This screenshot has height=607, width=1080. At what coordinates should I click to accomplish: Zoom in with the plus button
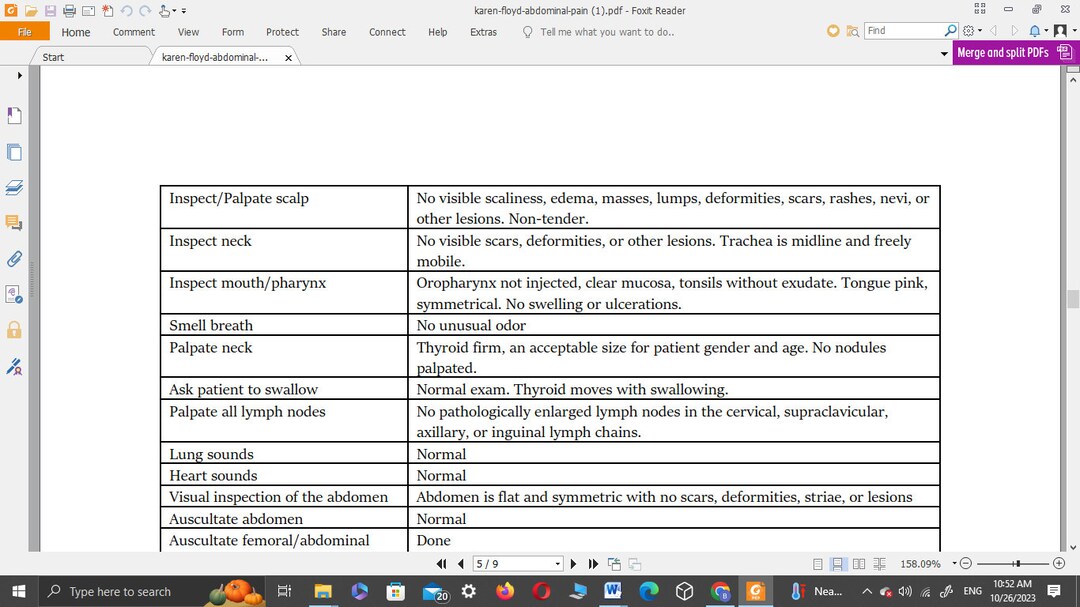click(1059, 564)
